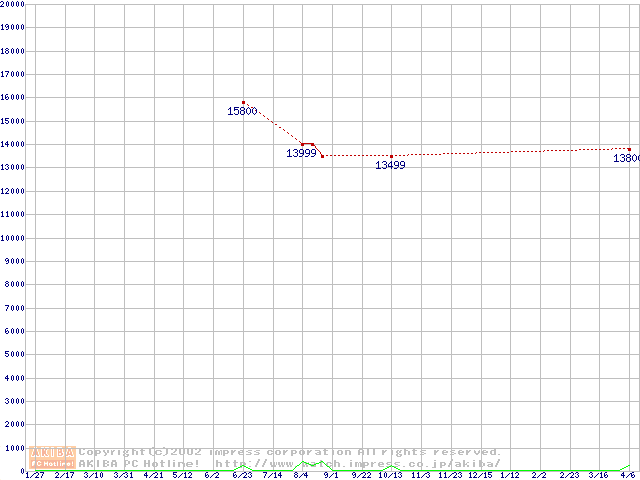Click the 6/23 date on the x-axis
The image size is (640, 480).
click(242, 475)
